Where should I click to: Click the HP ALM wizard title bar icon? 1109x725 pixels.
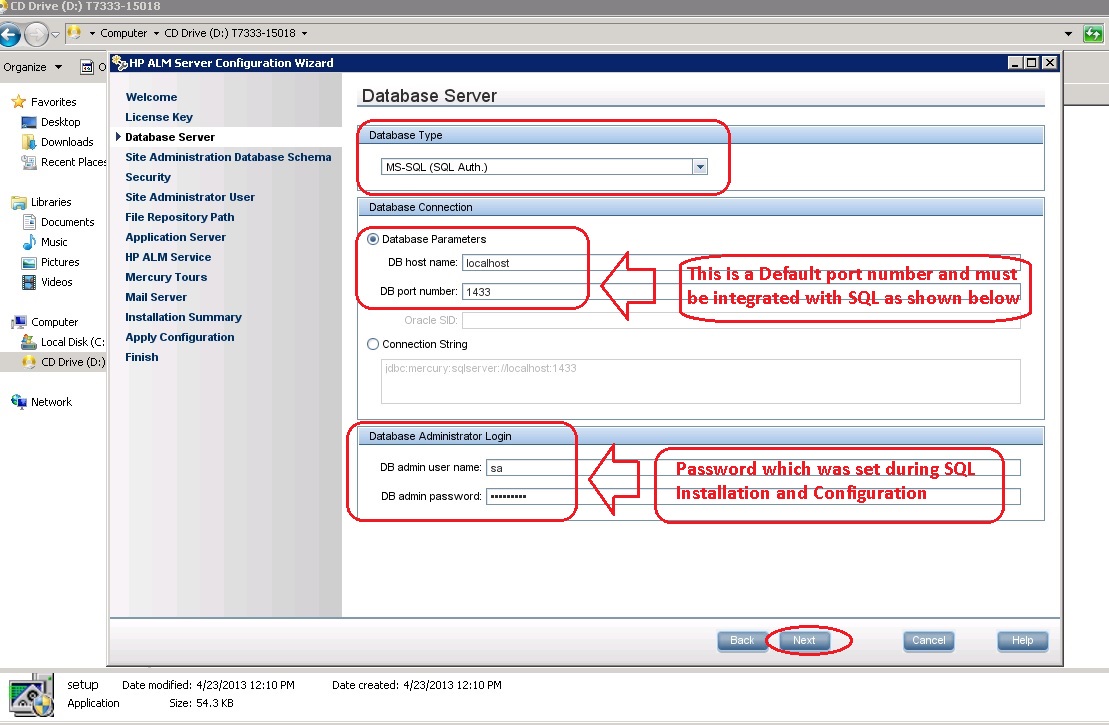(120, 63)
